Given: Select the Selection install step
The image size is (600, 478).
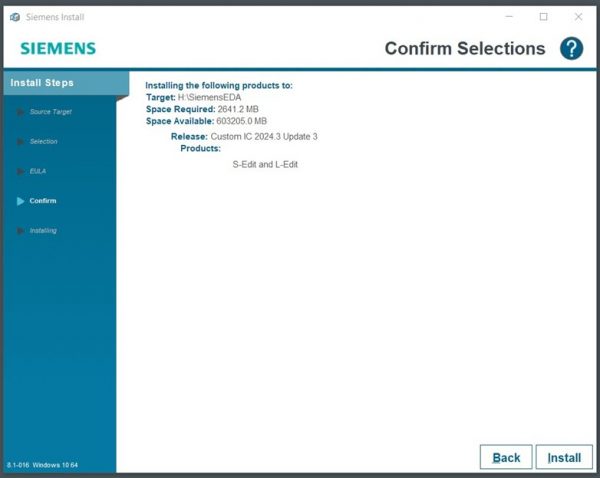Looking at the screenshot, I should click(43, 142).
